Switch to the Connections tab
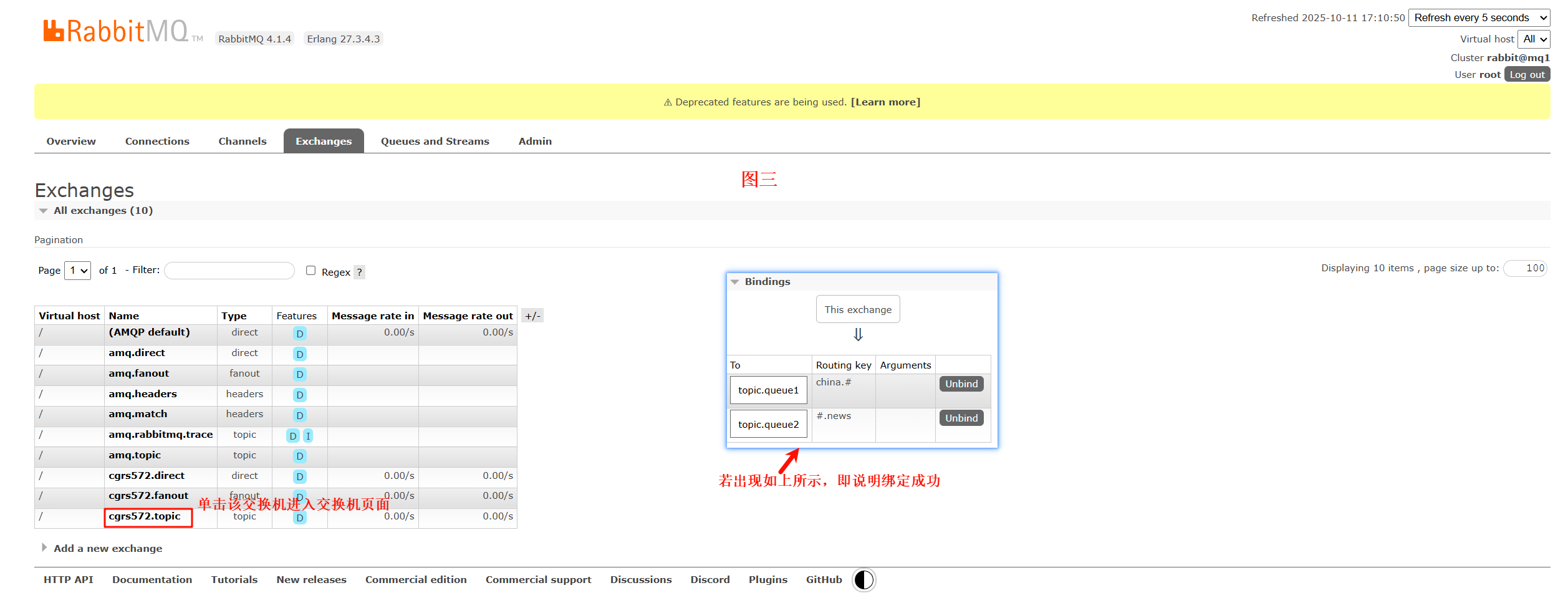Screen dimensions: 1568x603 click(157, 142)
